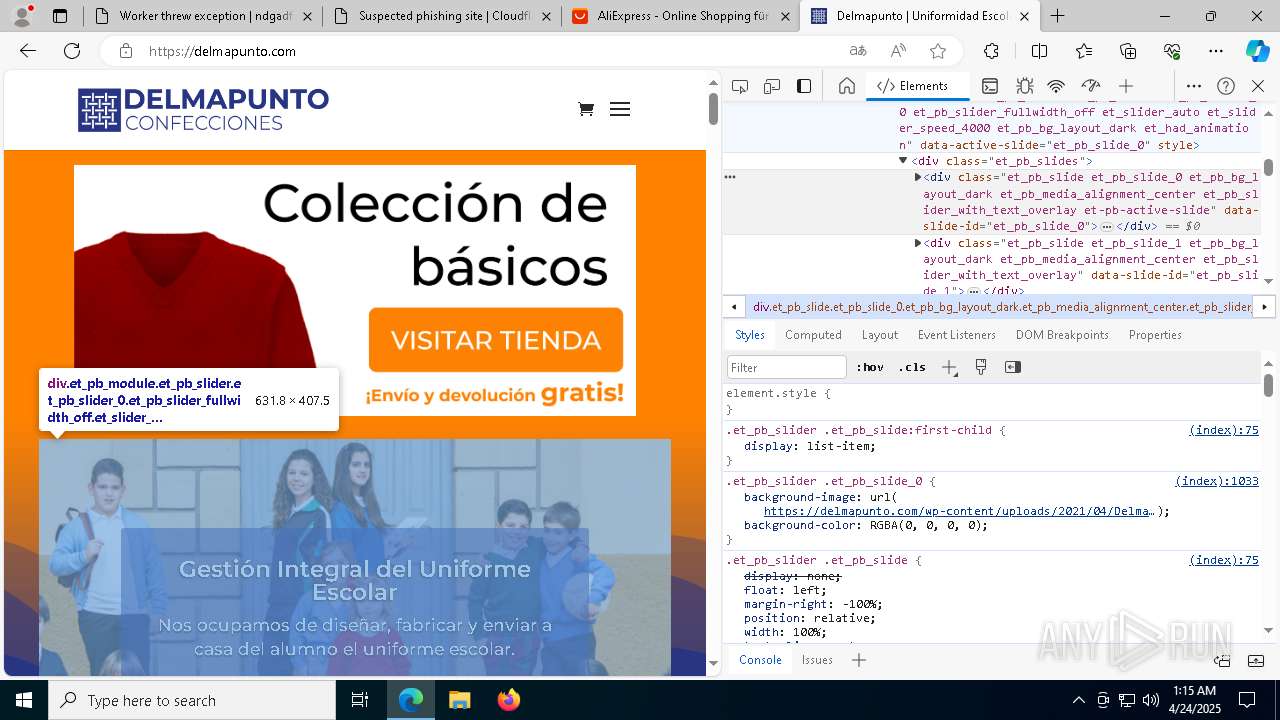Open the Copilot sidebar icon

pos(1257,51)
